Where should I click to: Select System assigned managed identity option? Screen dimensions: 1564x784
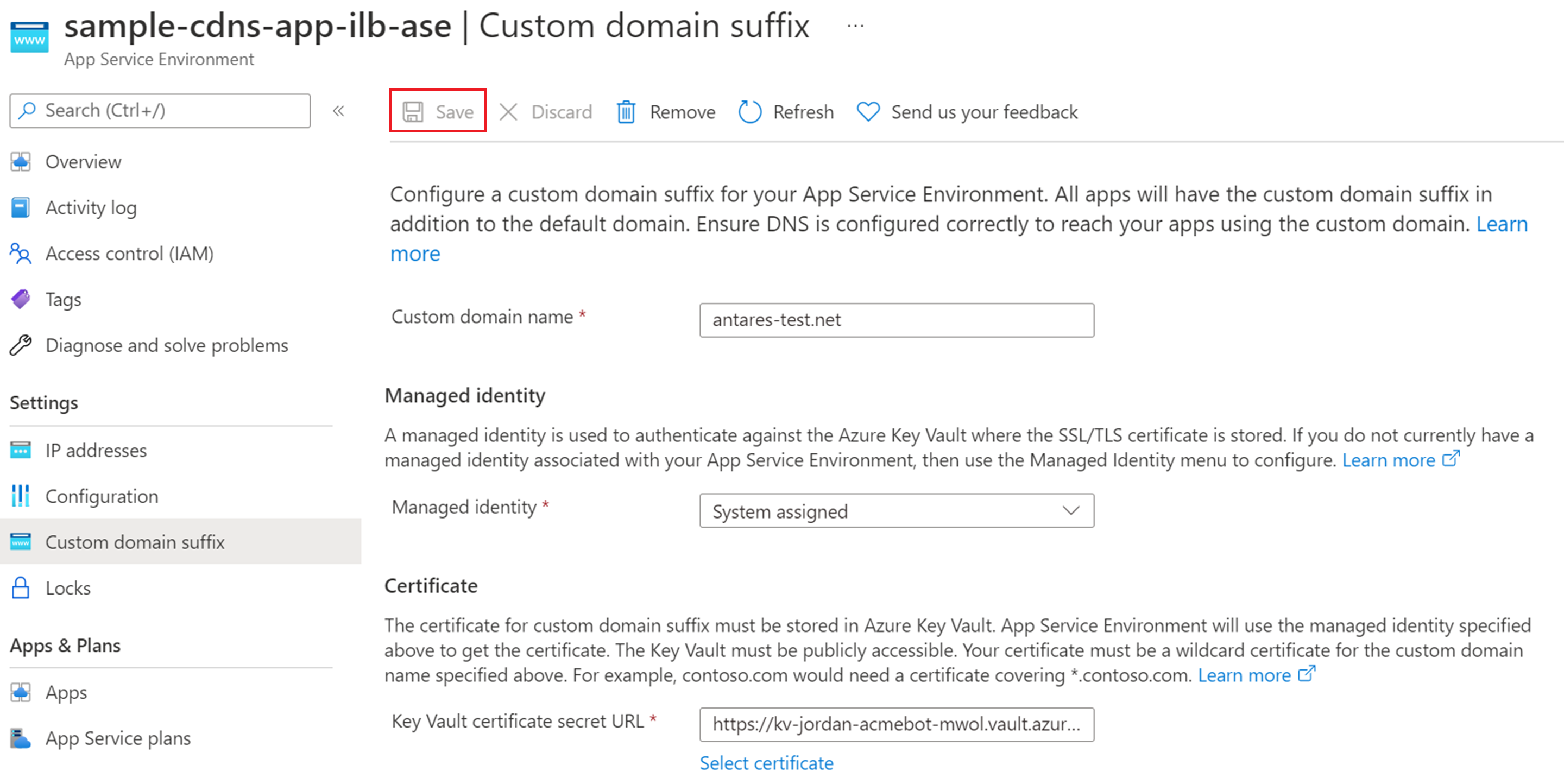pyautogui.click(x=893, y=511)
